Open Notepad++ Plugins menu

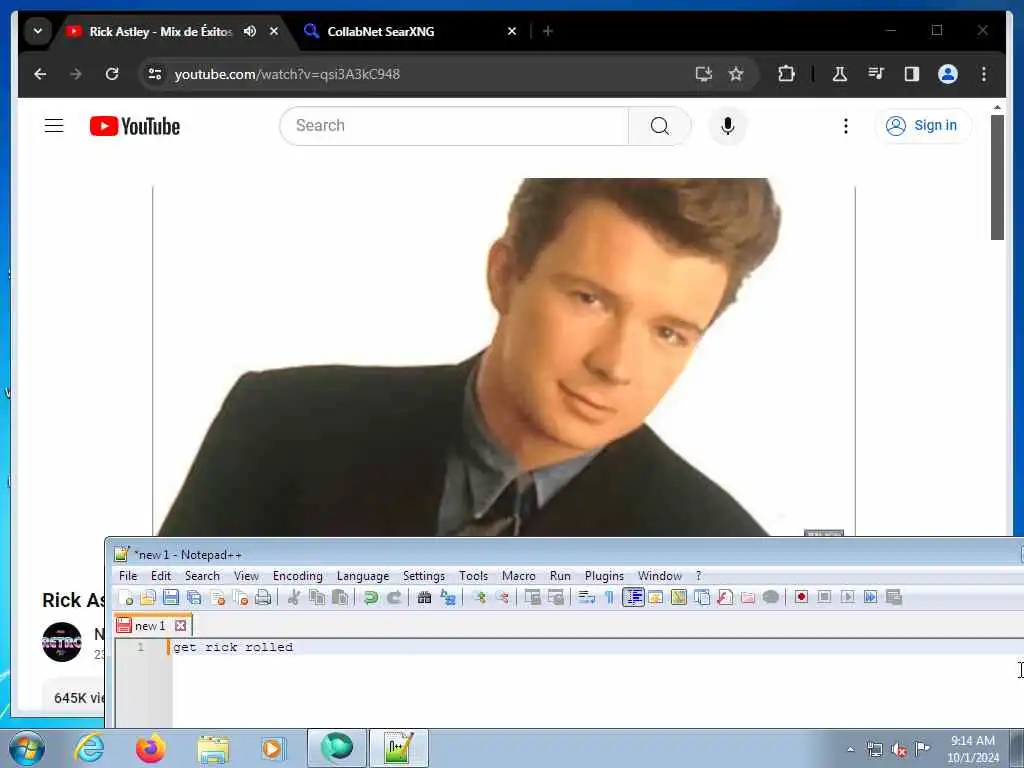604,575
